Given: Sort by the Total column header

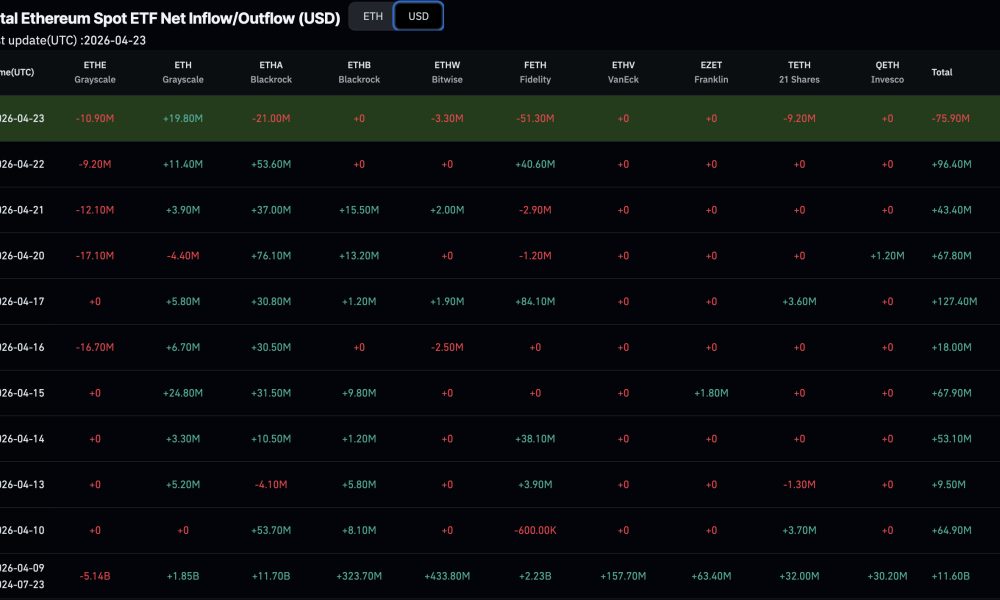Looking at the screenshot, I should (x=941, y=72).
